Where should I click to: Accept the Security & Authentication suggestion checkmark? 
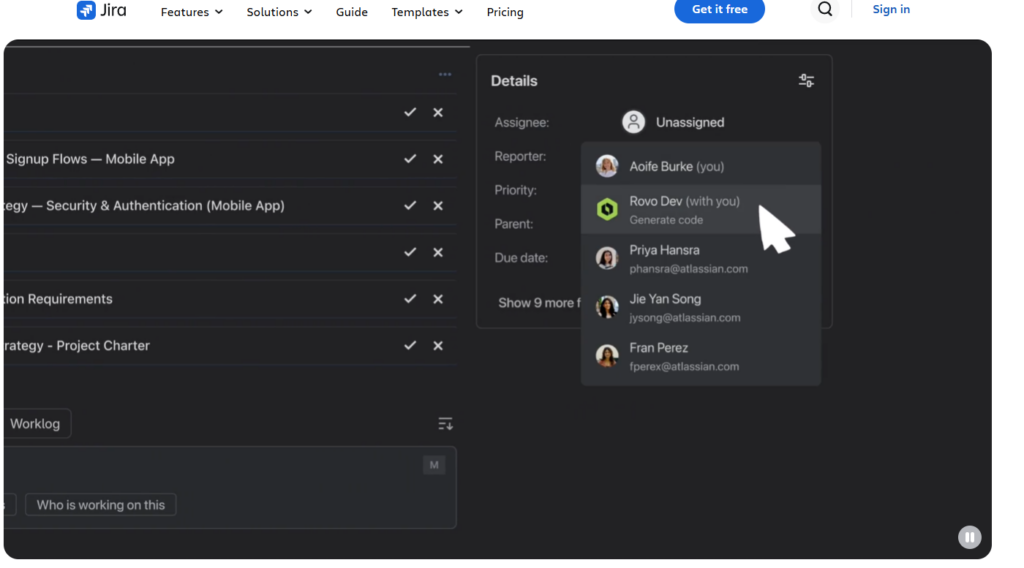point(410,206)
